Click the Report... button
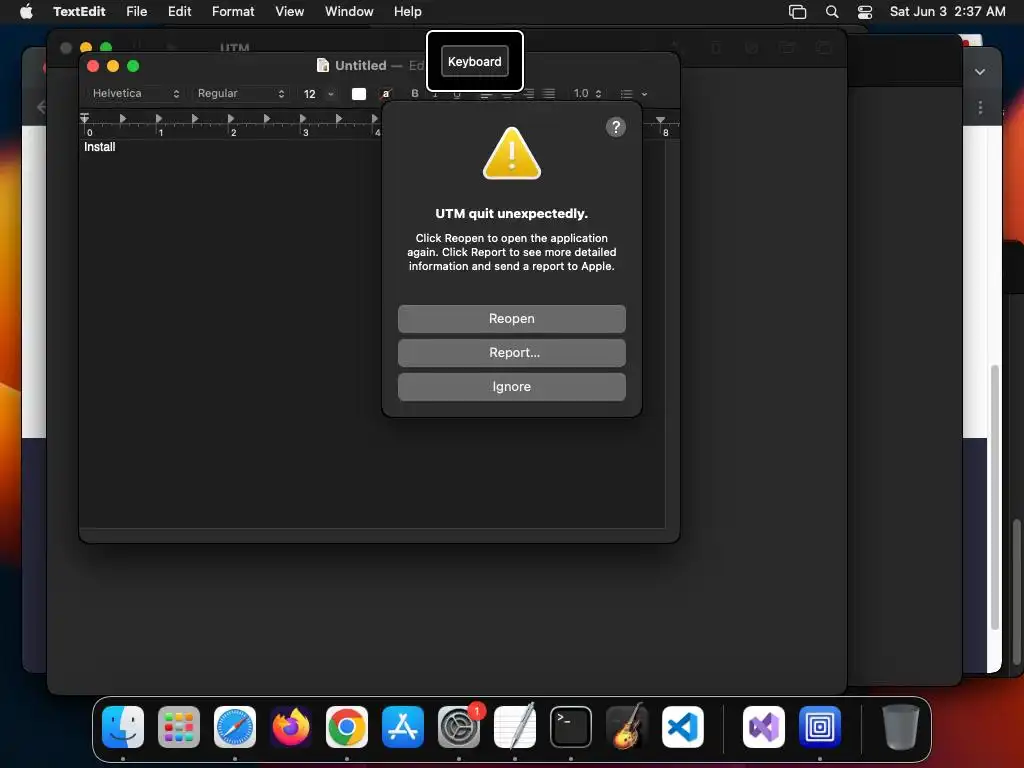This screenshot has width=1024, height=768. pyautogui.click(x=512, y=353)
